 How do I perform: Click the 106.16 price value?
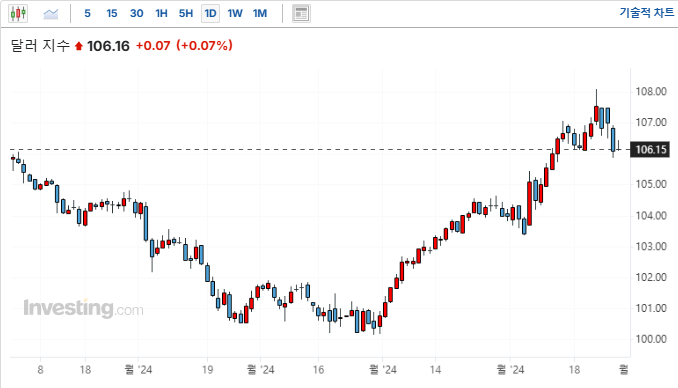click(108, 46)
